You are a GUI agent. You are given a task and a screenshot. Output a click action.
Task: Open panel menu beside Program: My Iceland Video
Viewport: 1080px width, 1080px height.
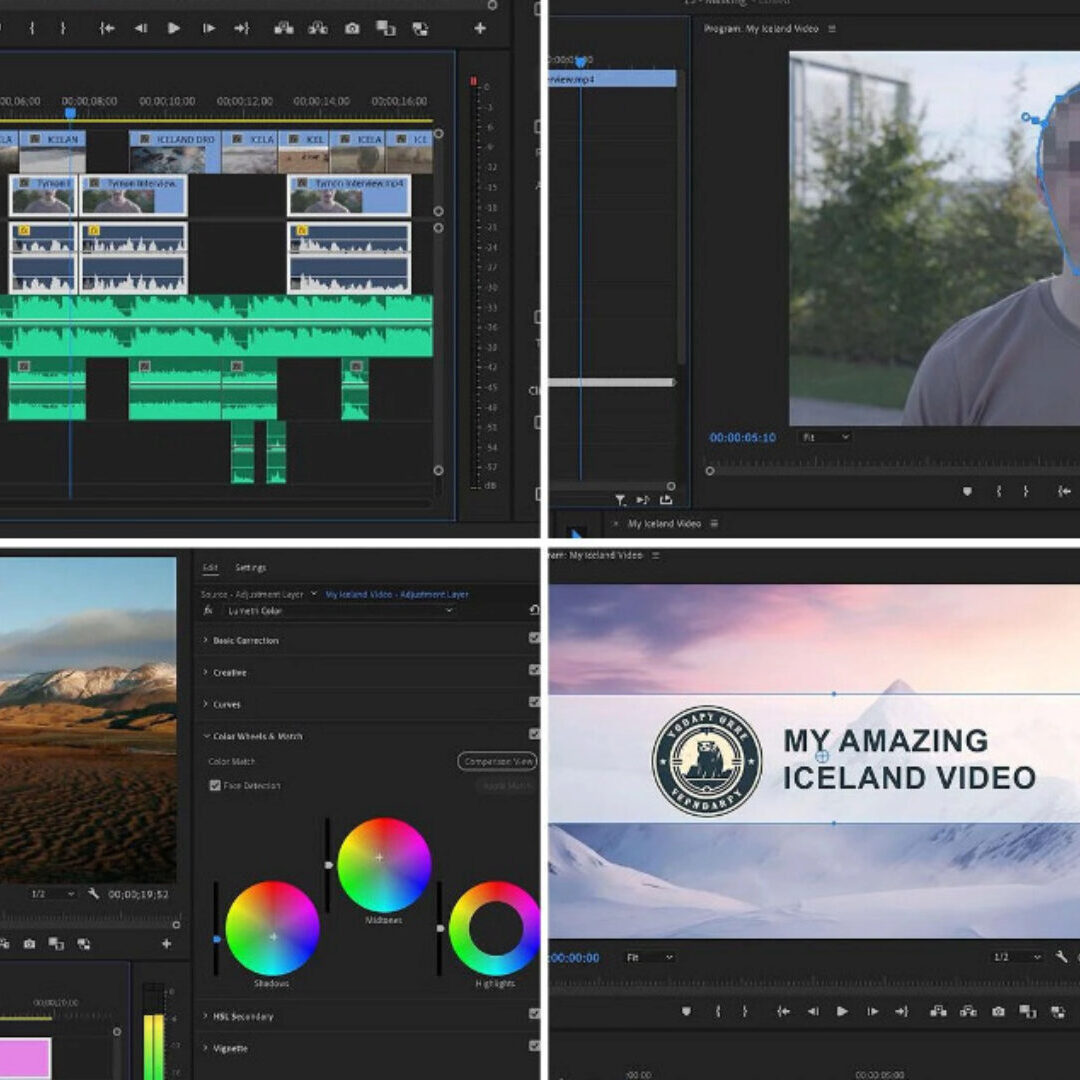832,29
